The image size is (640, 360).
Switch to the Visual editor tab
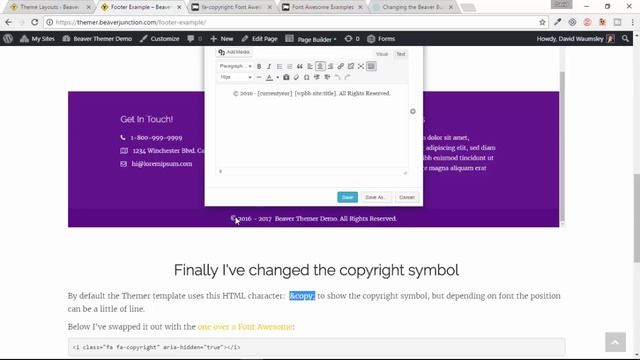pyautogui.click(x=382, y=54)
